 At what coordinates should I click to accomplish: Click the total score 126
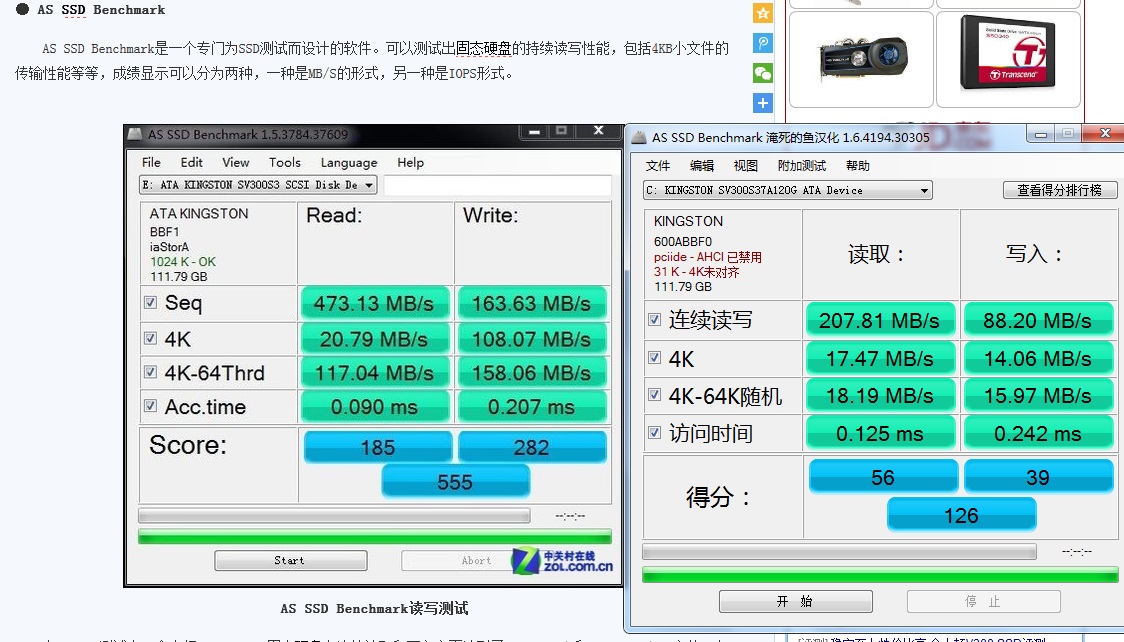click(x=962, y=515)
